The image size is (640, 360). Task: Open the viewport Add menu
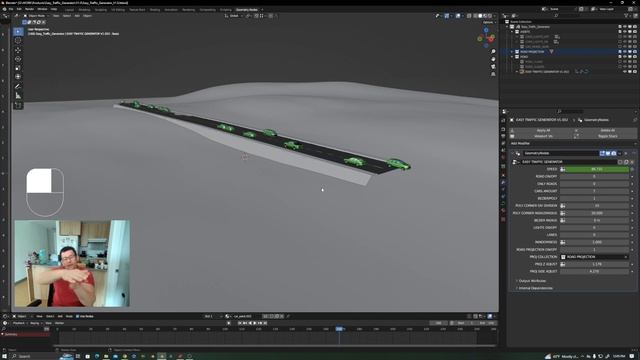(x=77, y=16)
